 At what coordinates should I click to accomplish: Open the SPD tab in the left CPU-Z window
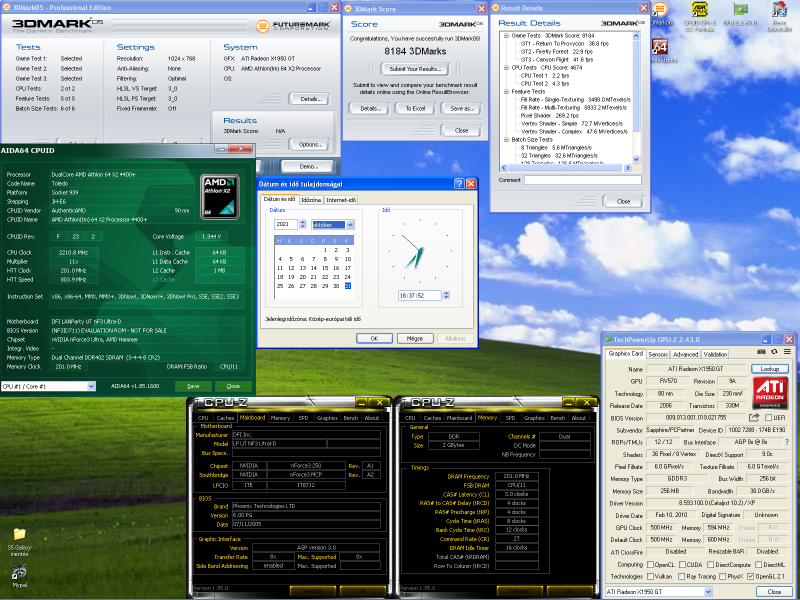(x=304, y=418)
